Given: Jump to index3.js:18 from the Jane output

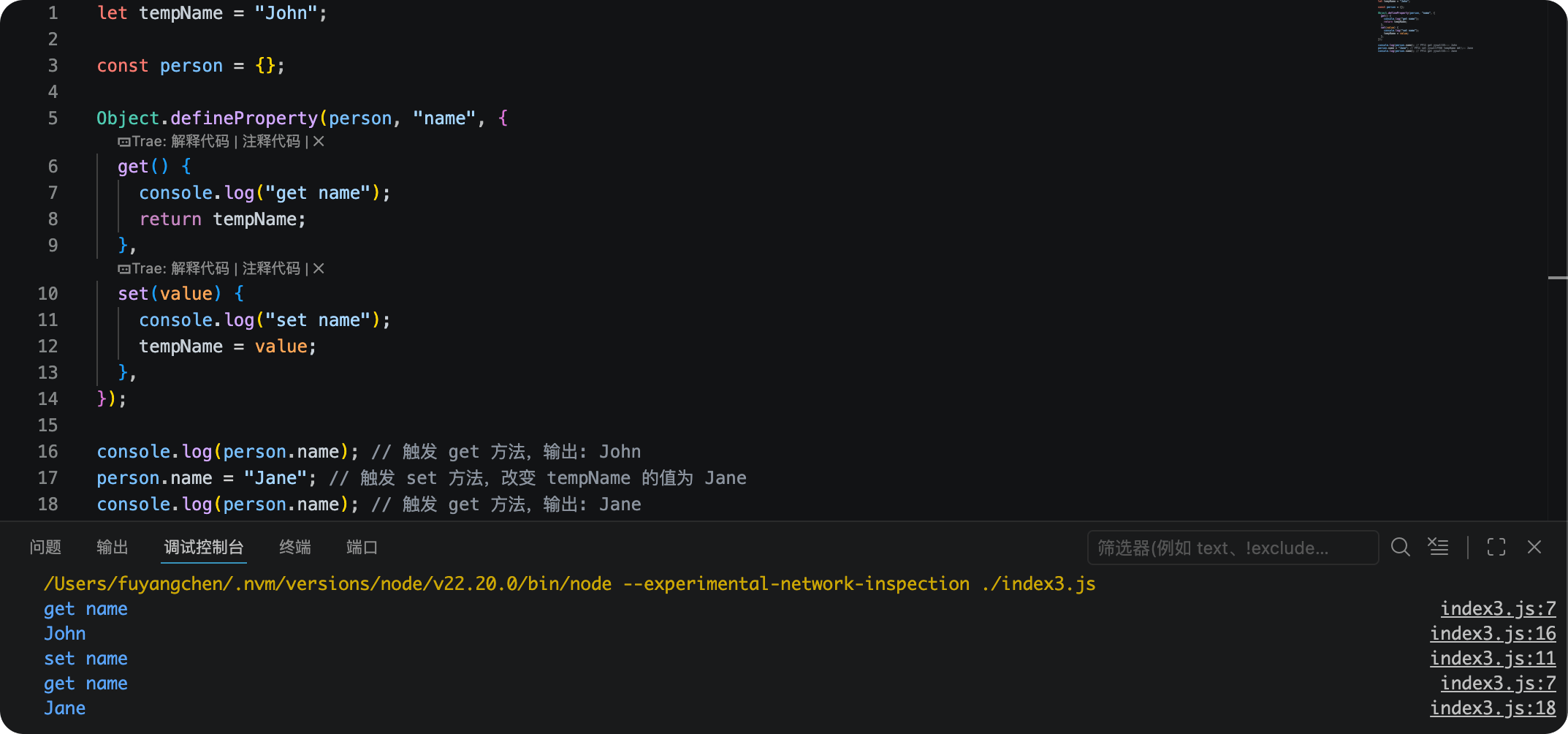Looking at the screenshot, I should pos(1493,708).
